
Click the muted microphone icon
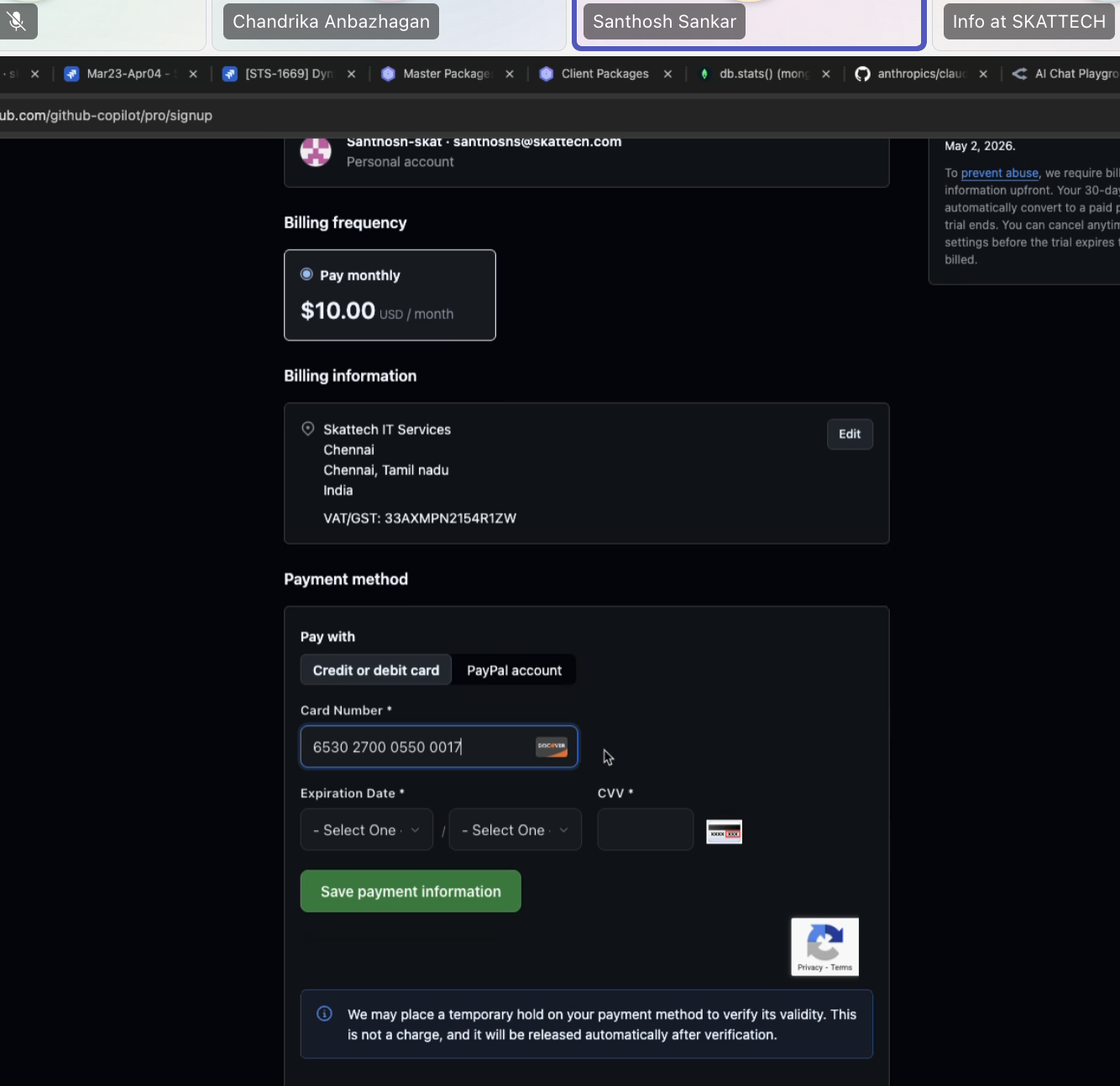16,21
